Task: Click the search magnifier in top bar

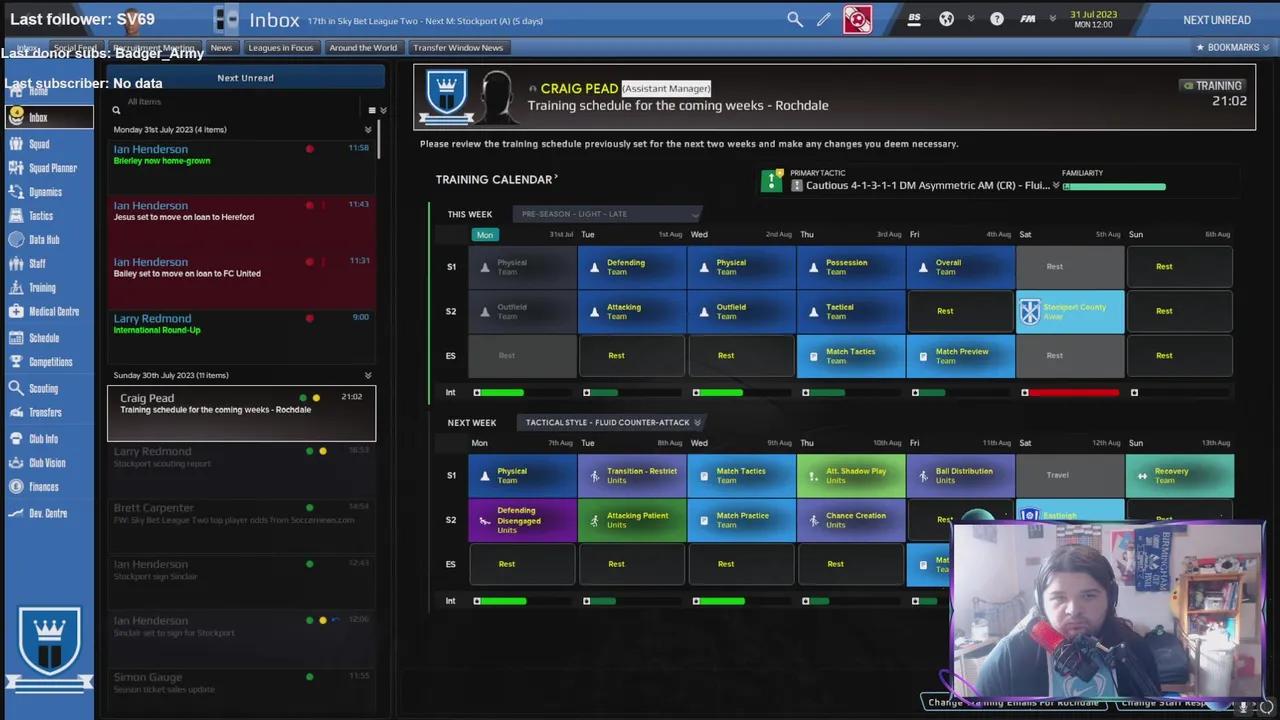Action: click(x=794, y=19)
